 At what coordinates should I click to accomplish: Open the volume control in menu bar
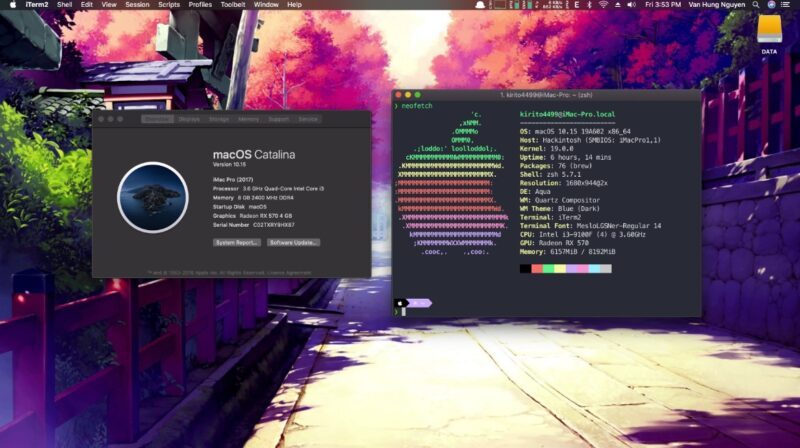(631, 5)
